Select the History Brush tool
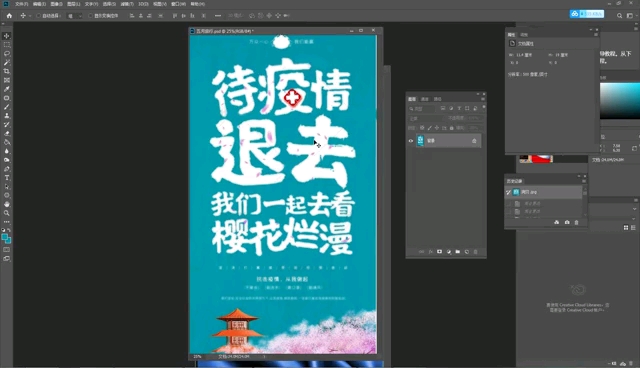Viewport: 640px width, 368px height. point(7,124)
